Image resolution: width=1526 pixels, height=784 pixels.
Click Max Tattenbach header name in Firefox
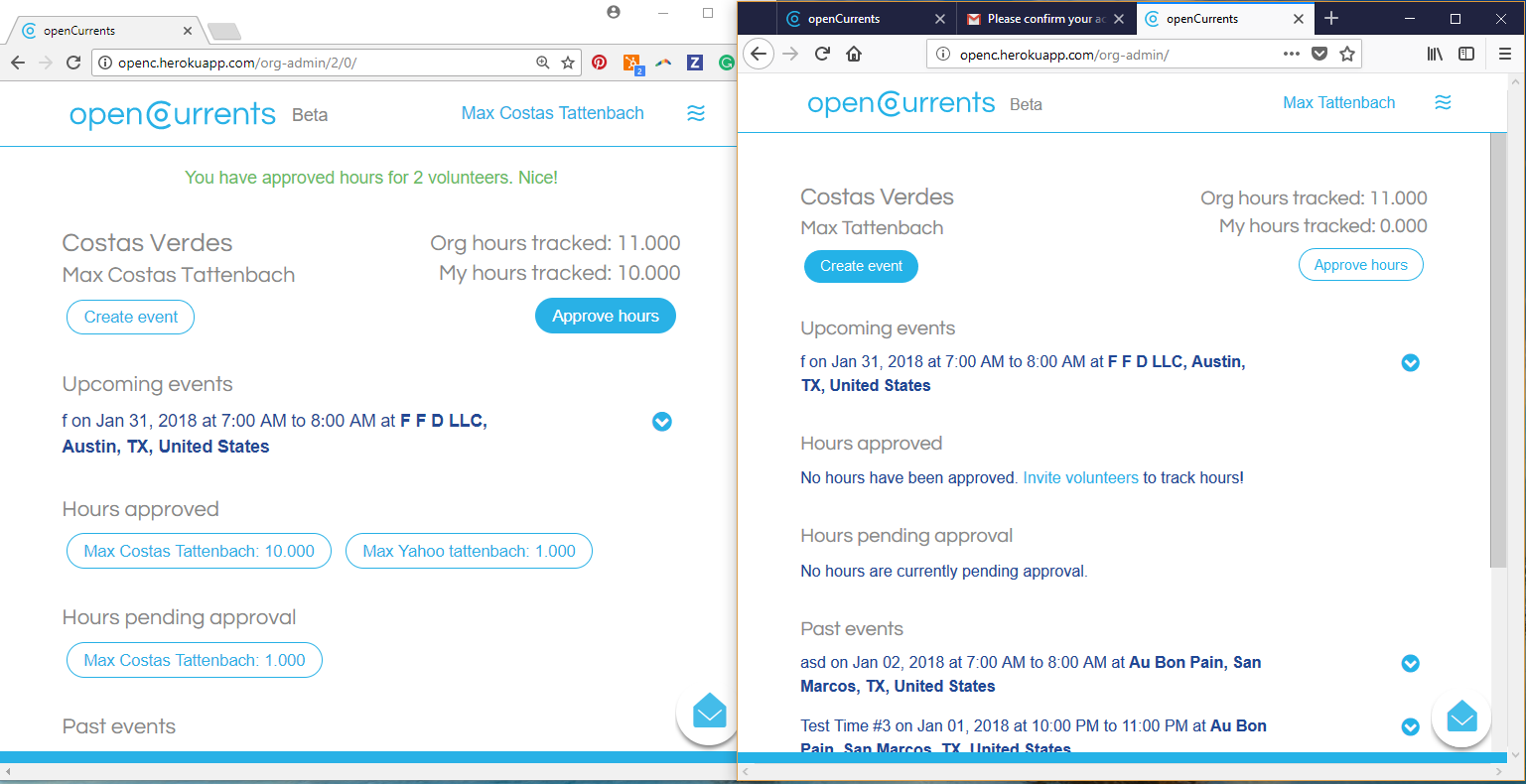point(1338,102)
